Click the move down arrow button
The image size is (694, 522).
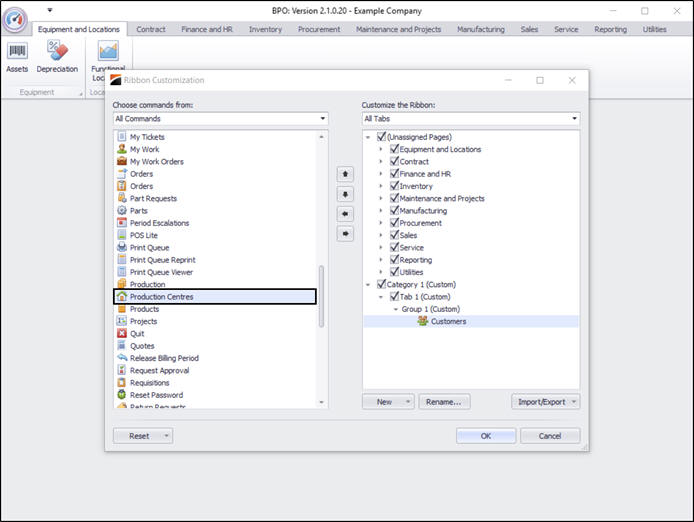pyautogui.click(x=345, y=194)
